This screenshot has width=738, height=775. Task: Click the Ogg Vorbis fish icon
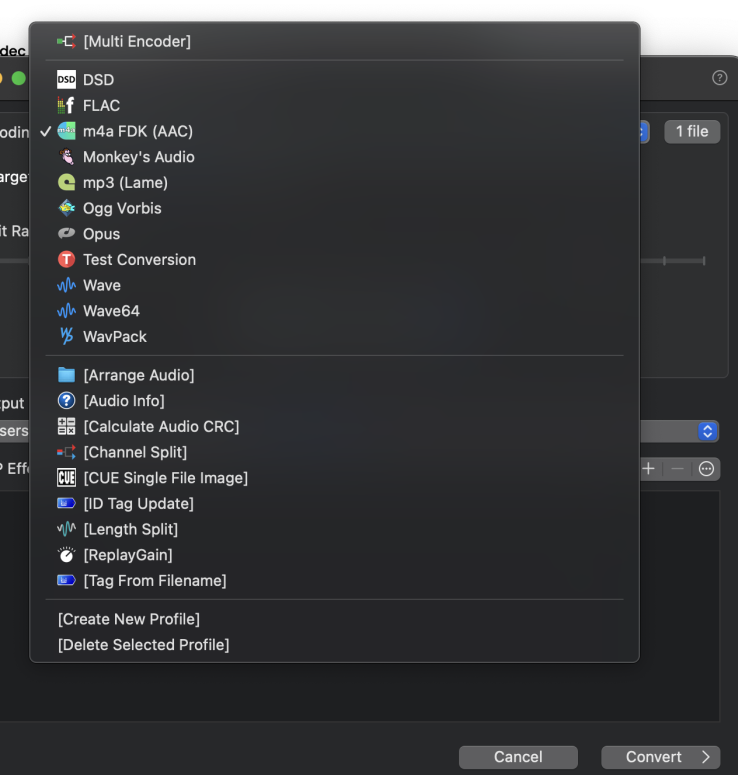click(66, 208)
